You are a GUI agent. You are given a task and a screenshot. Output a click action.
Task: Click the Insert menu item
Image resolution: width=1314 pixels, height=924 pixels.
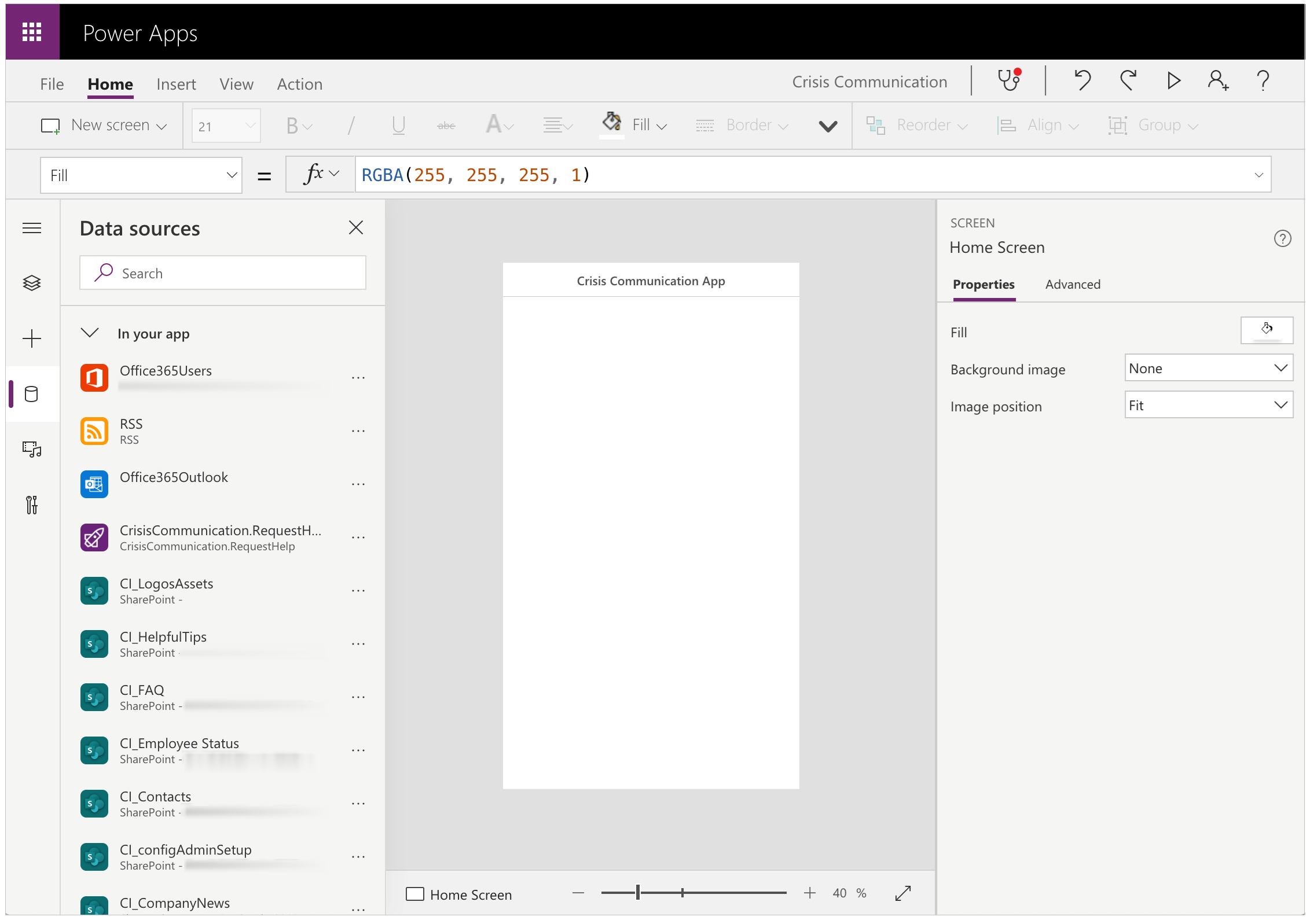[x=175, y=83]
